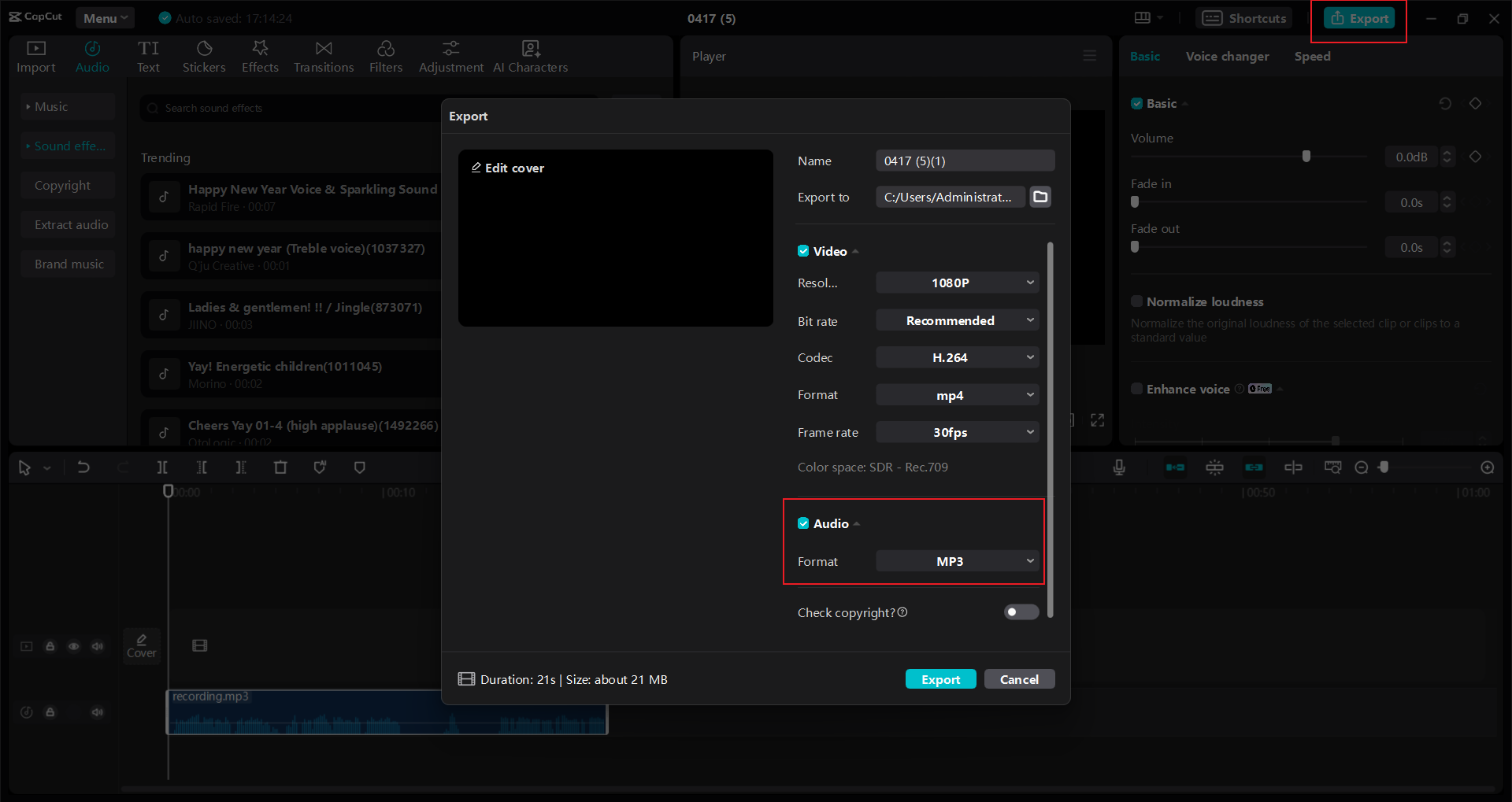Open the Effects panel
1512x802 pixels.
click(x=260, y=57)
